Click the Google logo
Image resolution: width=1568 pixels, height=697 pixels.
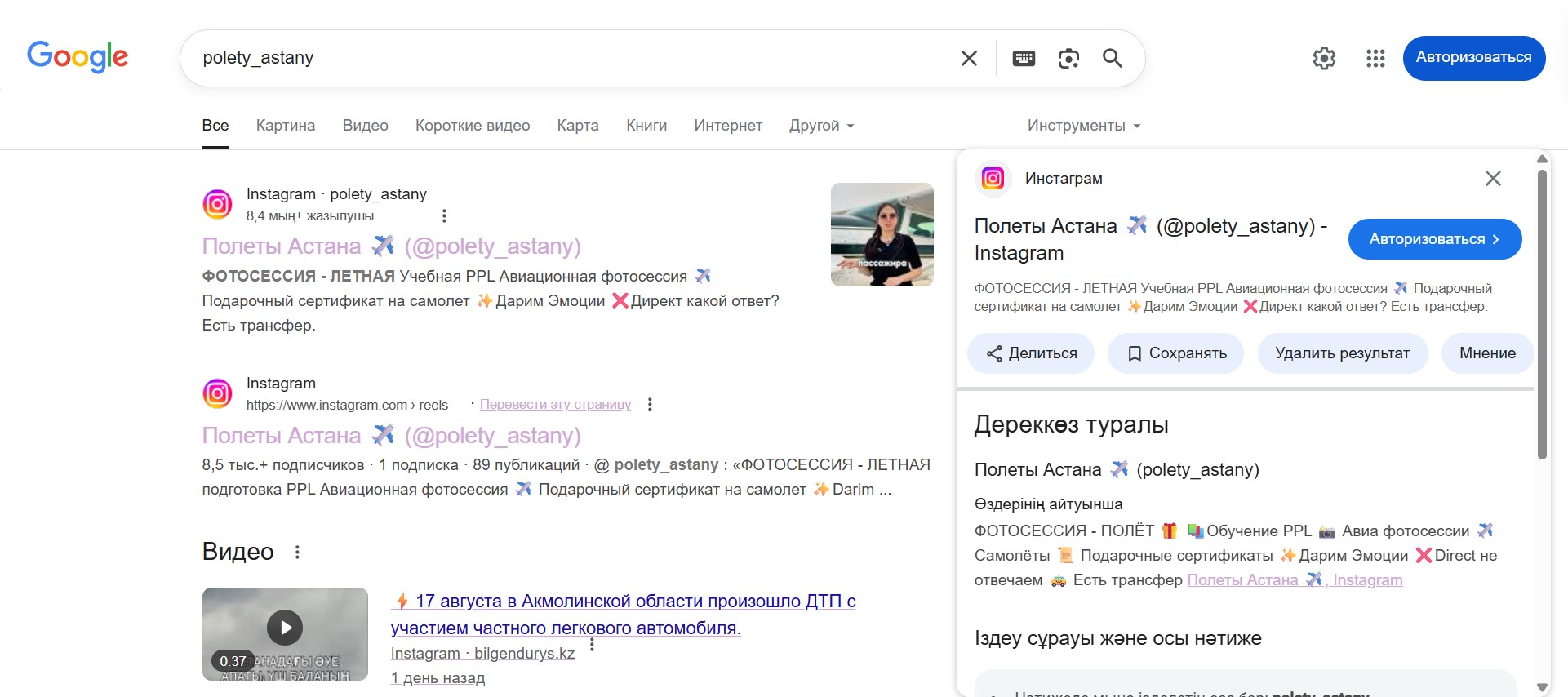(78, 56)
